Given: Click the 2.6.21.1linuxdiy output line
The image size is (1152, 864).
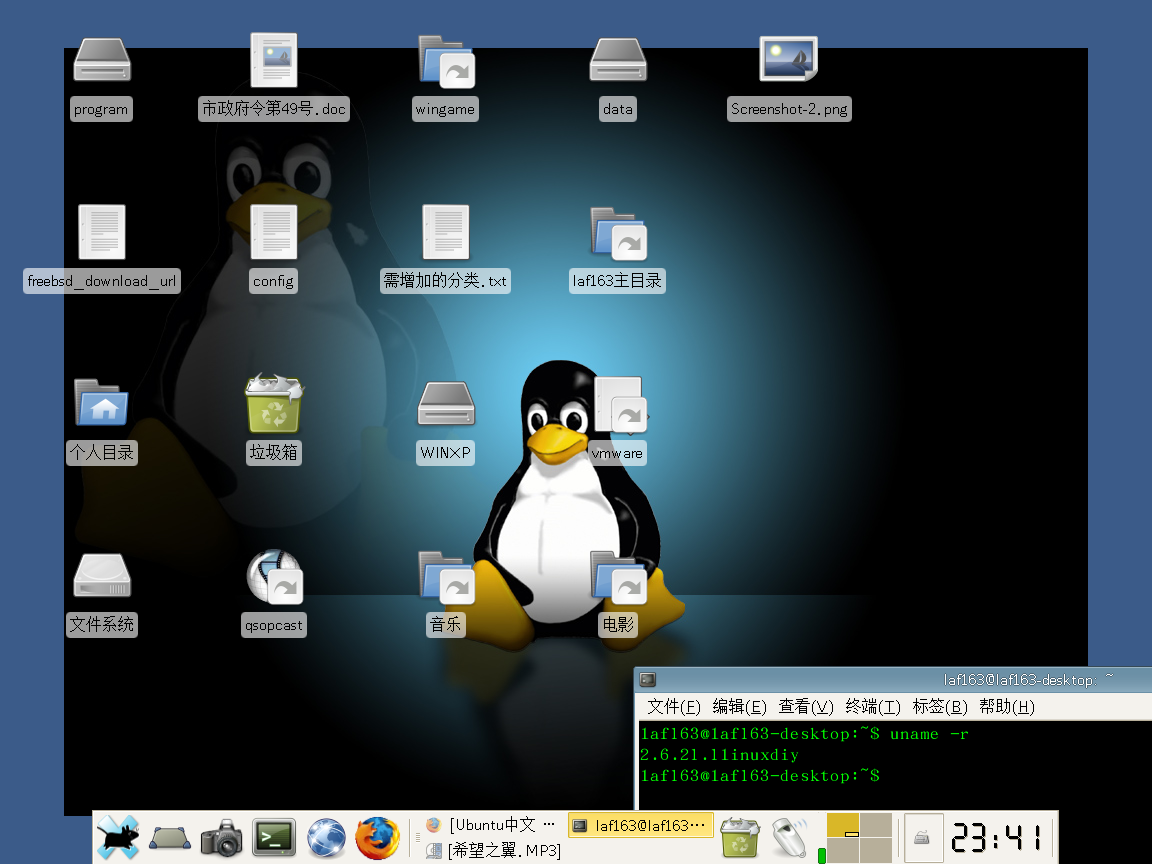Looking at the screenshot, I should coord(719,755).
